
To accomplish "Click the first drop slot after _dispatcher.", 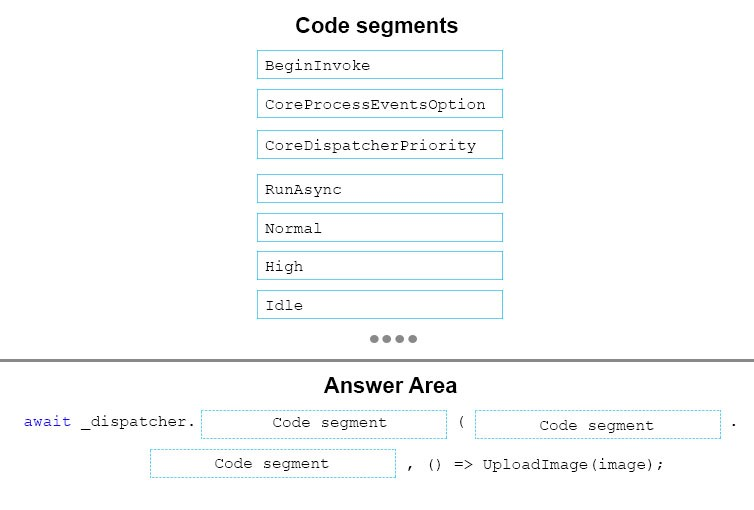I will click(324, 424).
